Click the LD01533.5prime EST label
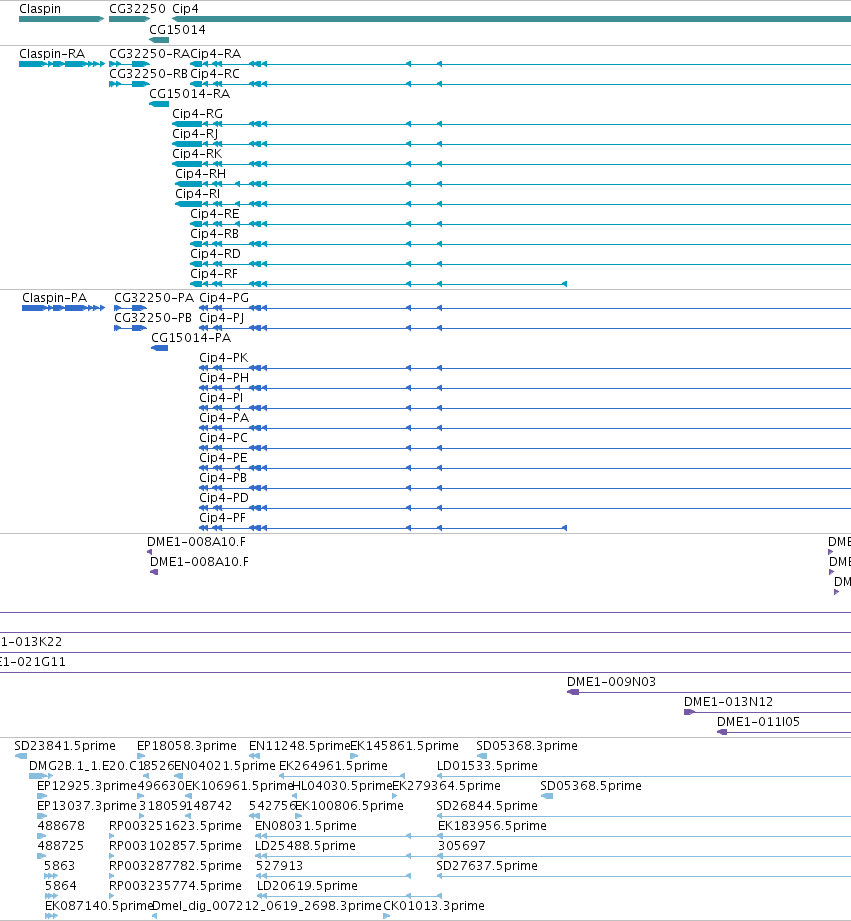 487,766
